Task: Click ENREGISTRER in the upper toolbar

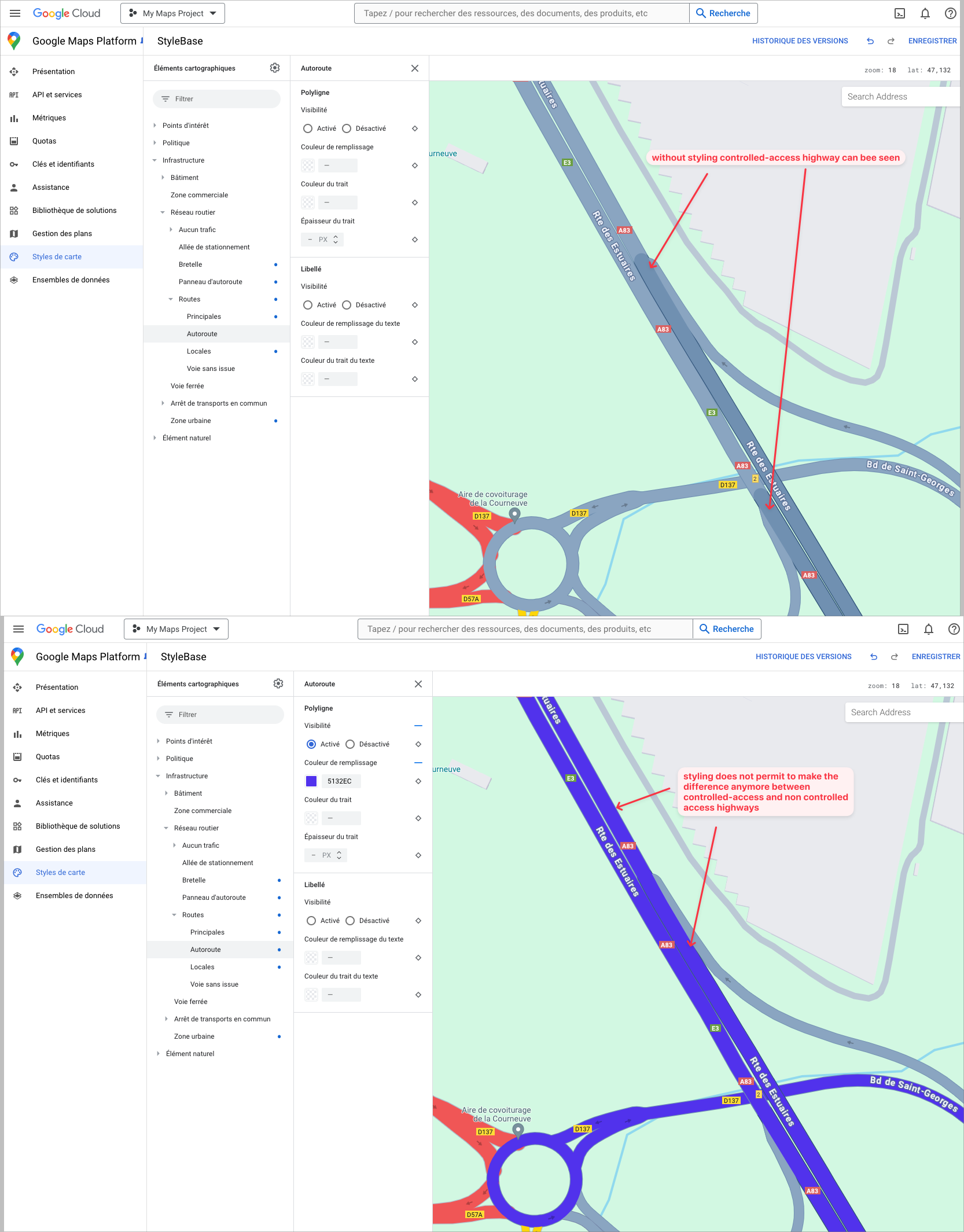Action: 932,41
